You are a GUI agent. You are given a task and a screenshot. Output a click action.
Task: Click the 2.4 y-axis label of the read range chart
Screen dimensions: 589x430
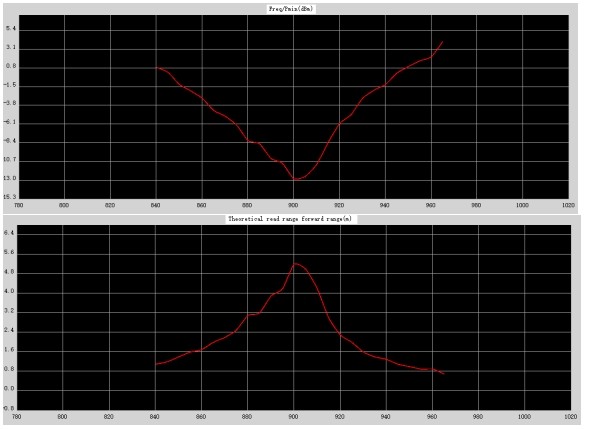point(9,331)
